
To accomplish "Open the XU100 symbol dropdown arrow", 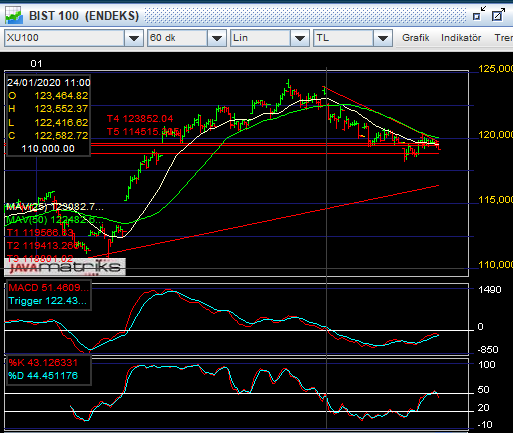I will pos(134,38).
